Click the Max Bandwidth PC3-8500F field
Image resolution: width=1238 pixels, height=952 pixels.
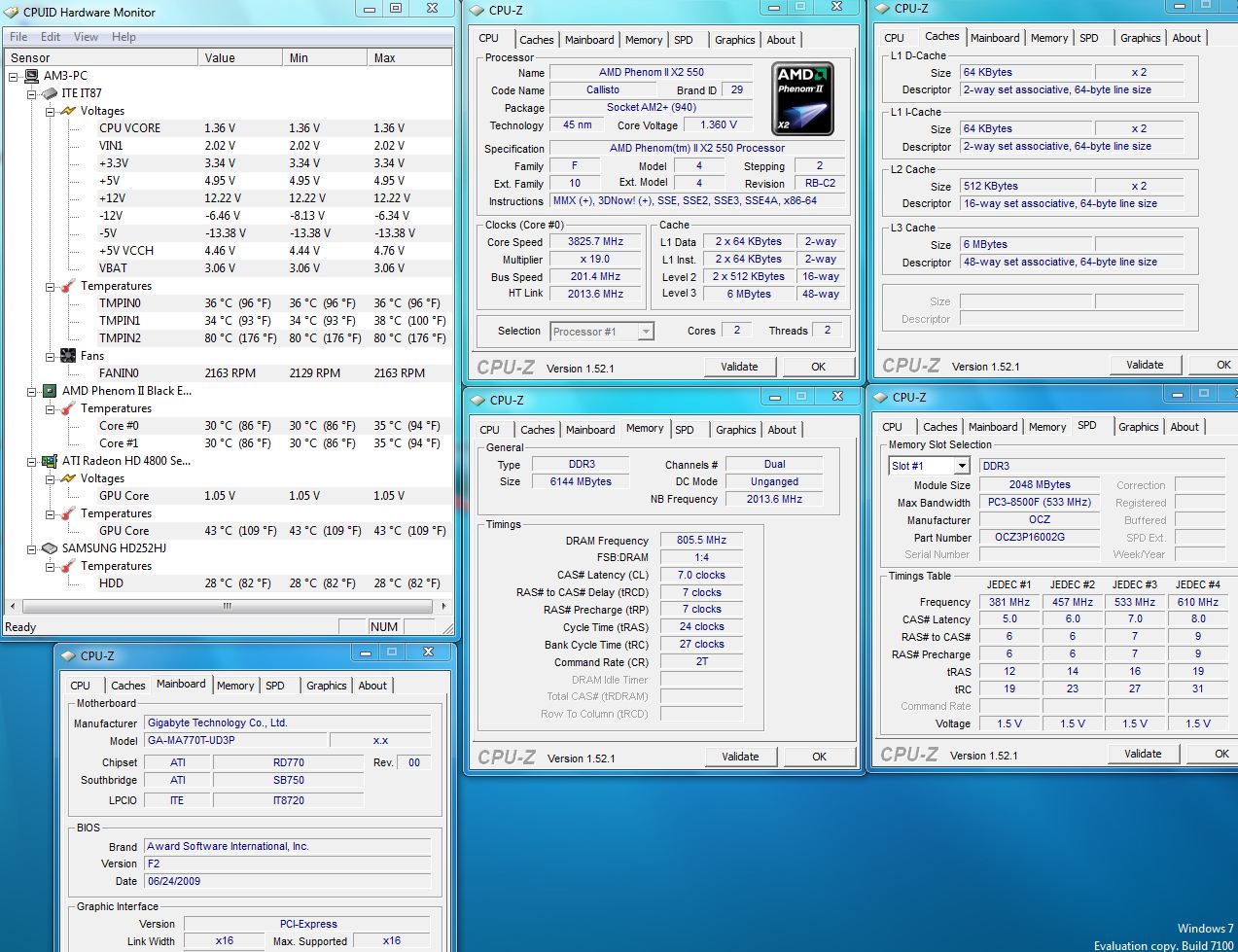click(x=1039, y=503)
